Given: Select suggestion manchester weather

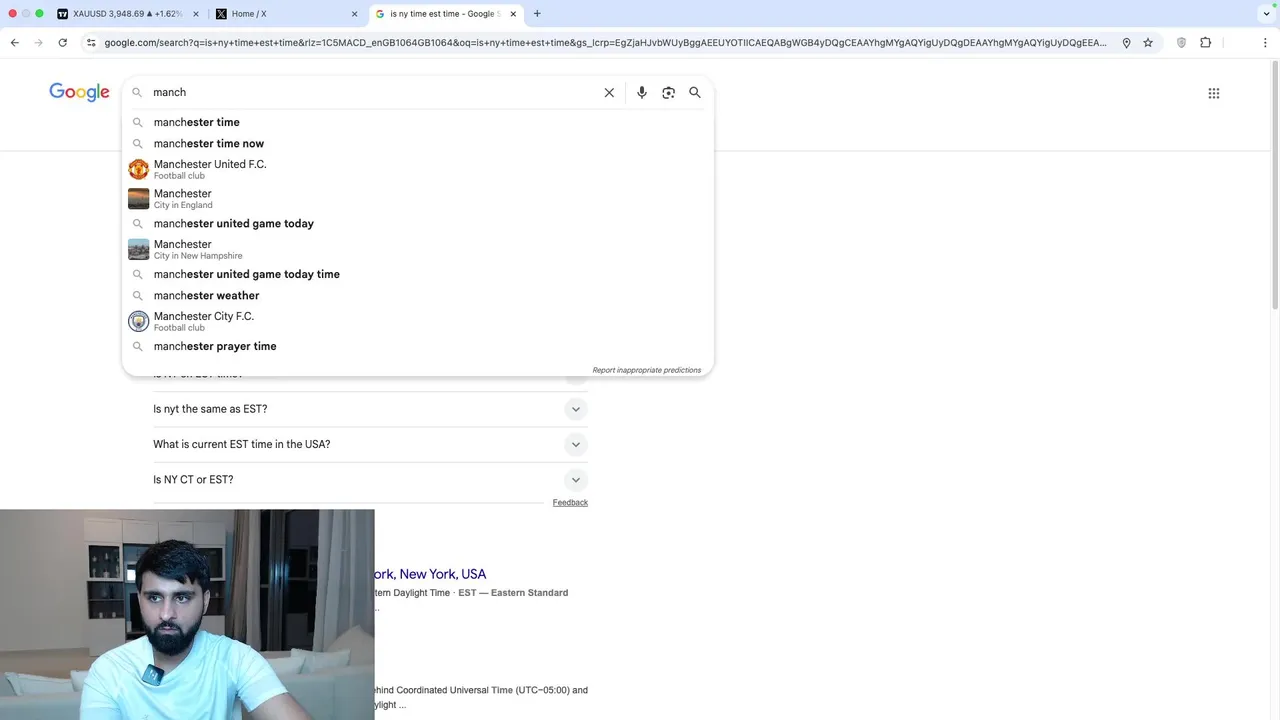Looking at the screenshot, I should pos(418,296).
